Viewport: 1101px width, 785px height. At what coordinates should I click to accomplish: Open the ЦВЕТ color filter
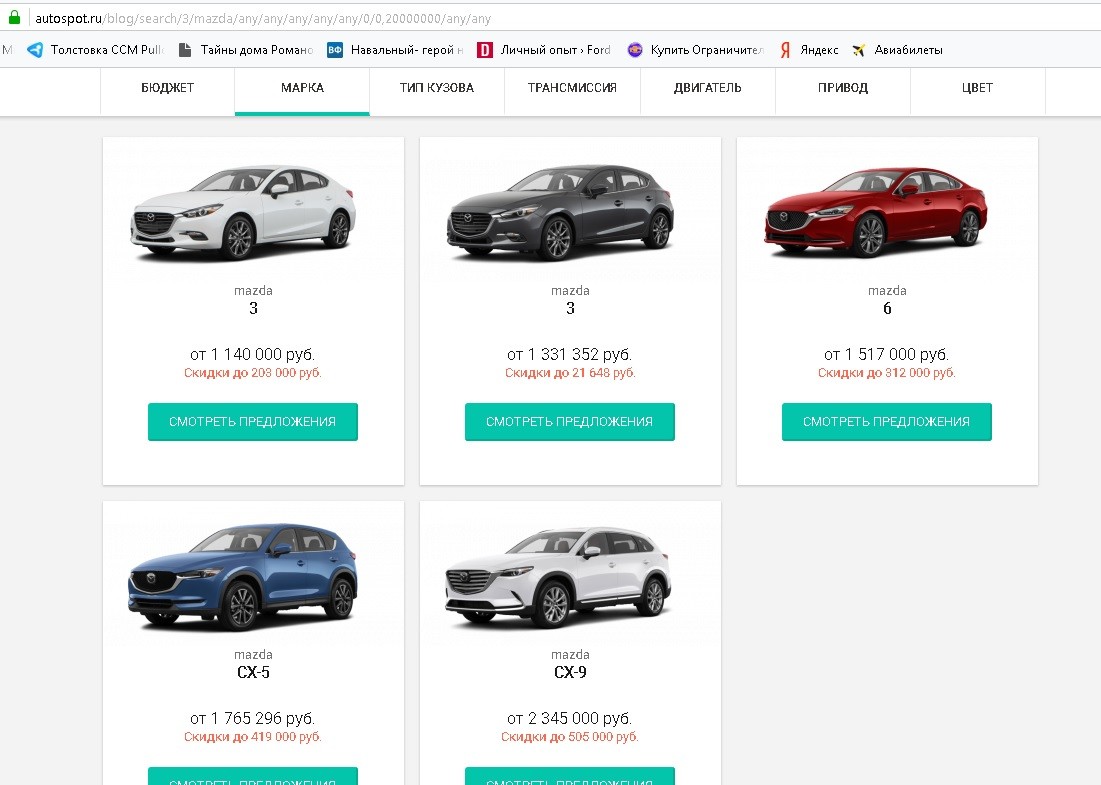(x=977, y=88)
